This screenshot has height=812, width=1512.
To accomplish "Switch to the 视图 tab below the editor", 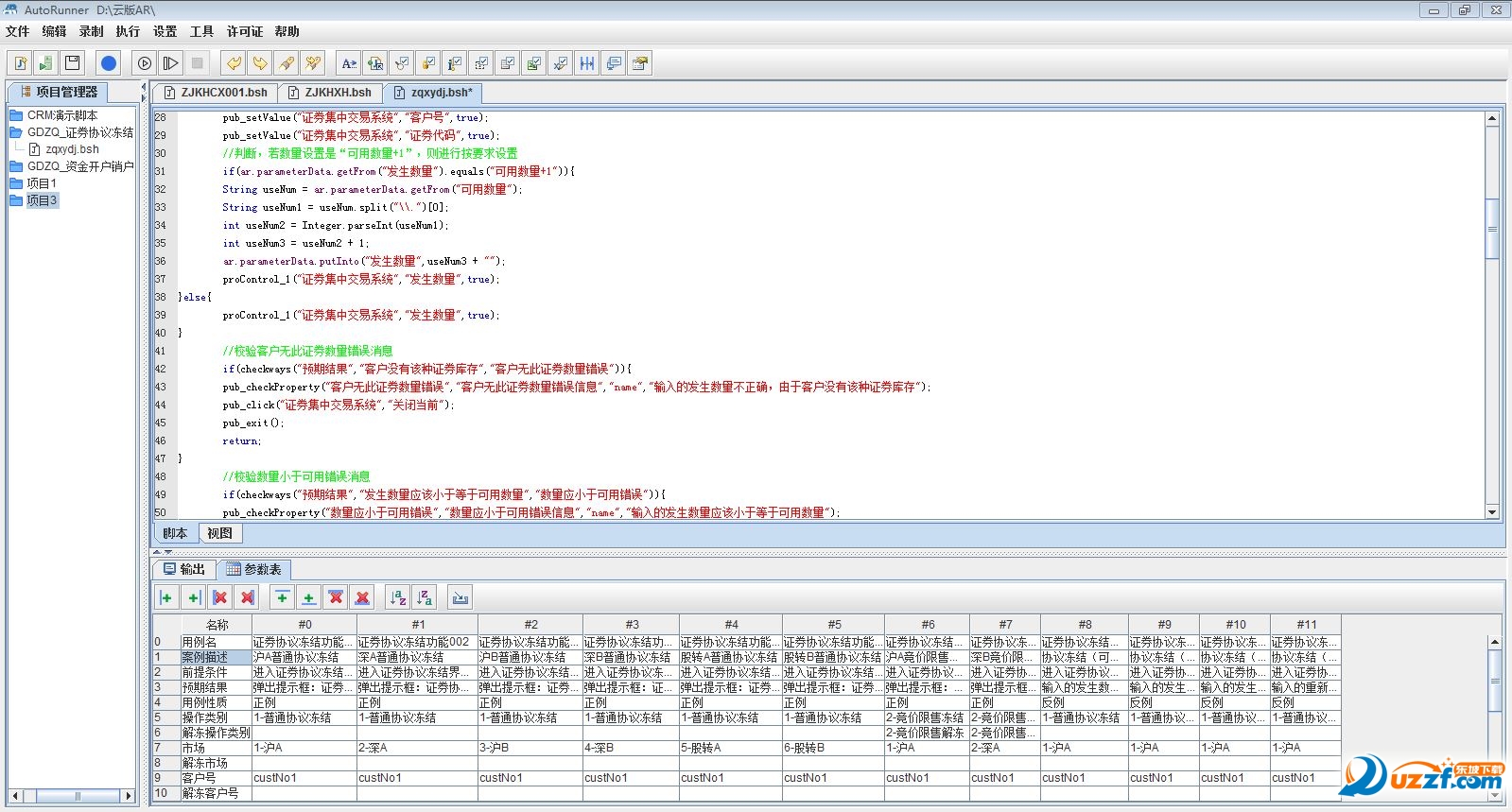I will (220, 533).
